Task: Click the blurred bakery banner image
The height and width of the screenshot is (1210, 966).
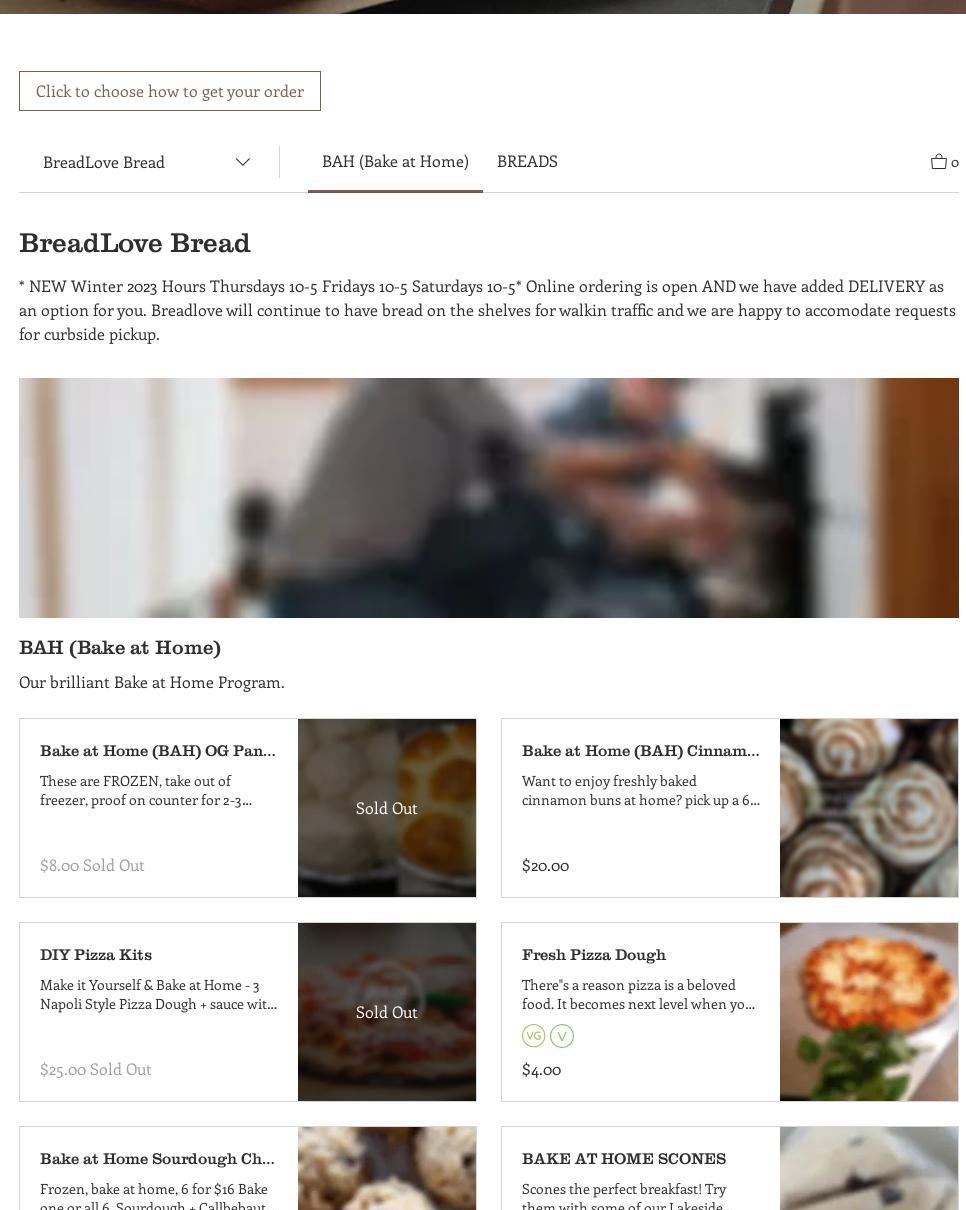Action: click(x=489, y=498)
